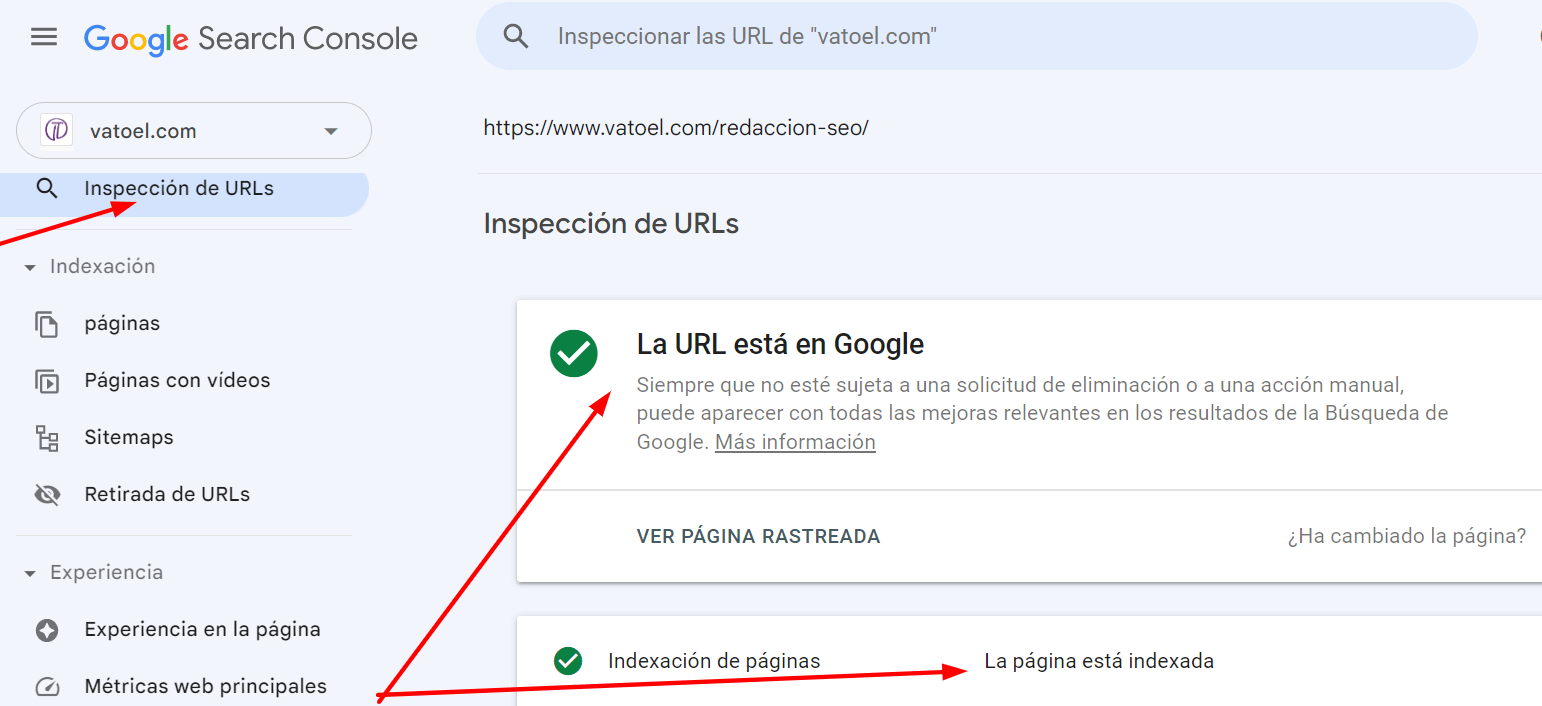Expand the Indexación de páginas row
Viewport: 1542px width, 706px height.
coord(1029,661)
